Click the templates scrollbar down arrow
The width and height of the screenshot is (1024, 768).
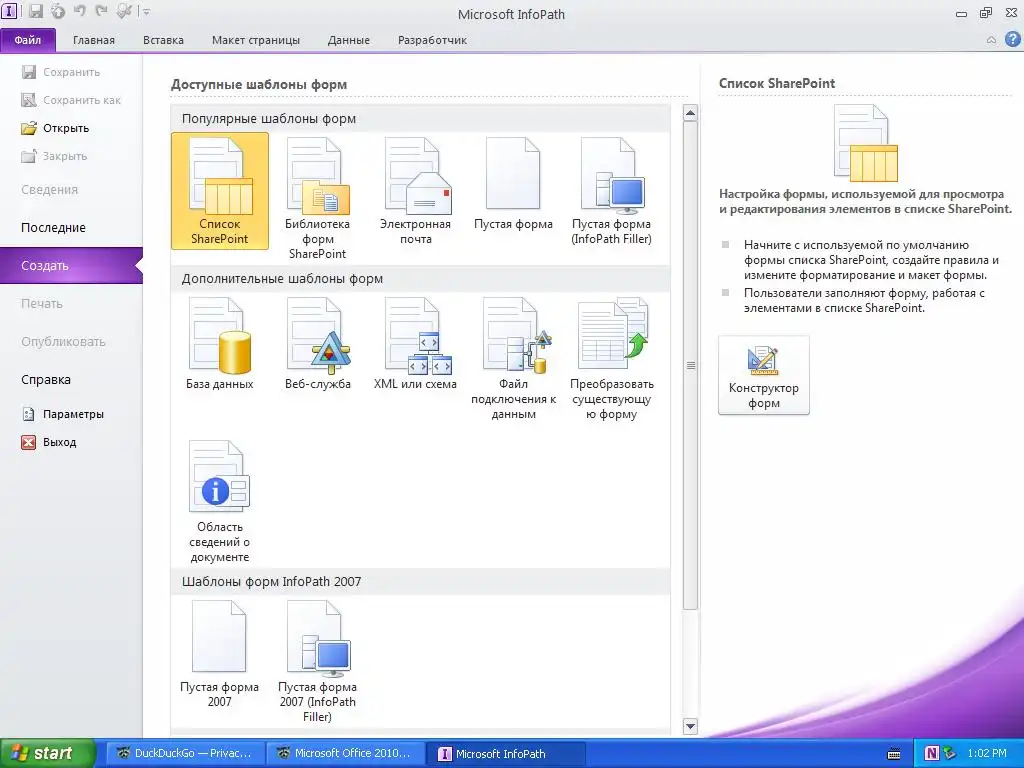[690, 726]
